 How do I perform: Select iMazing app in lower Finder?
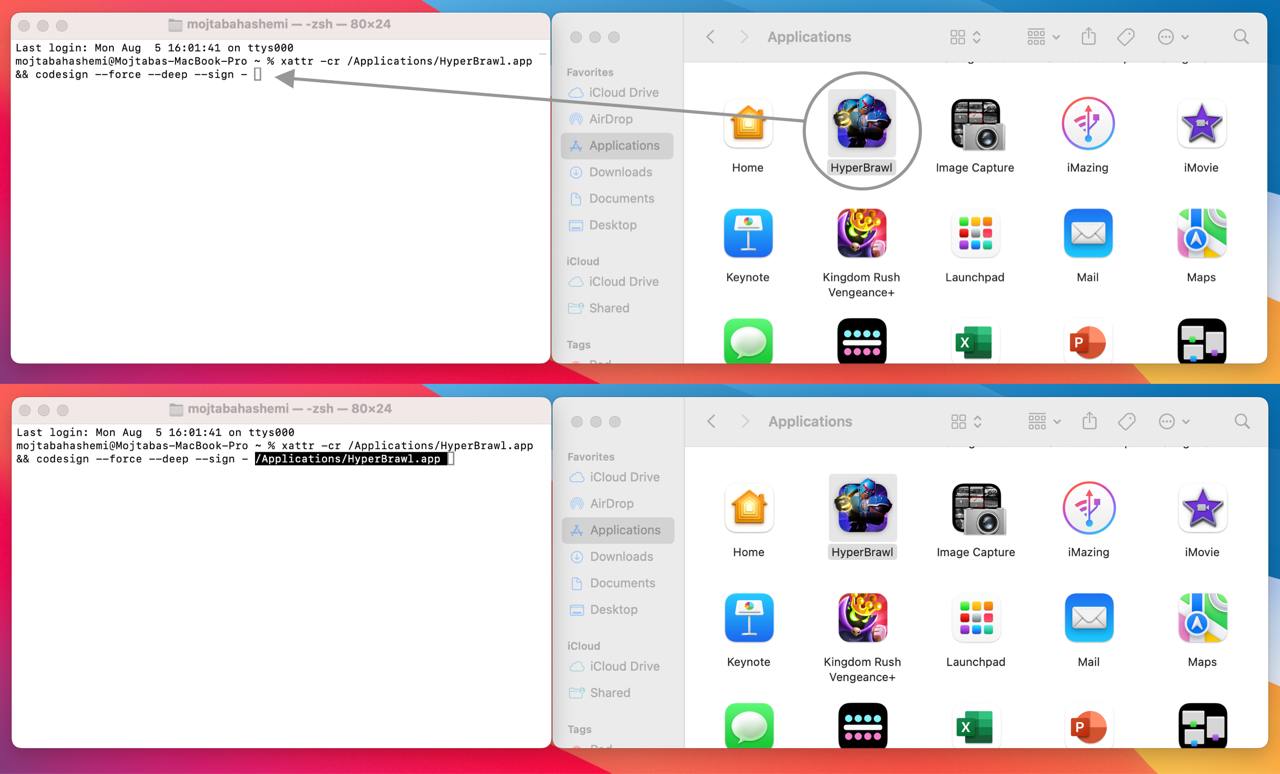coord(1088,508)
